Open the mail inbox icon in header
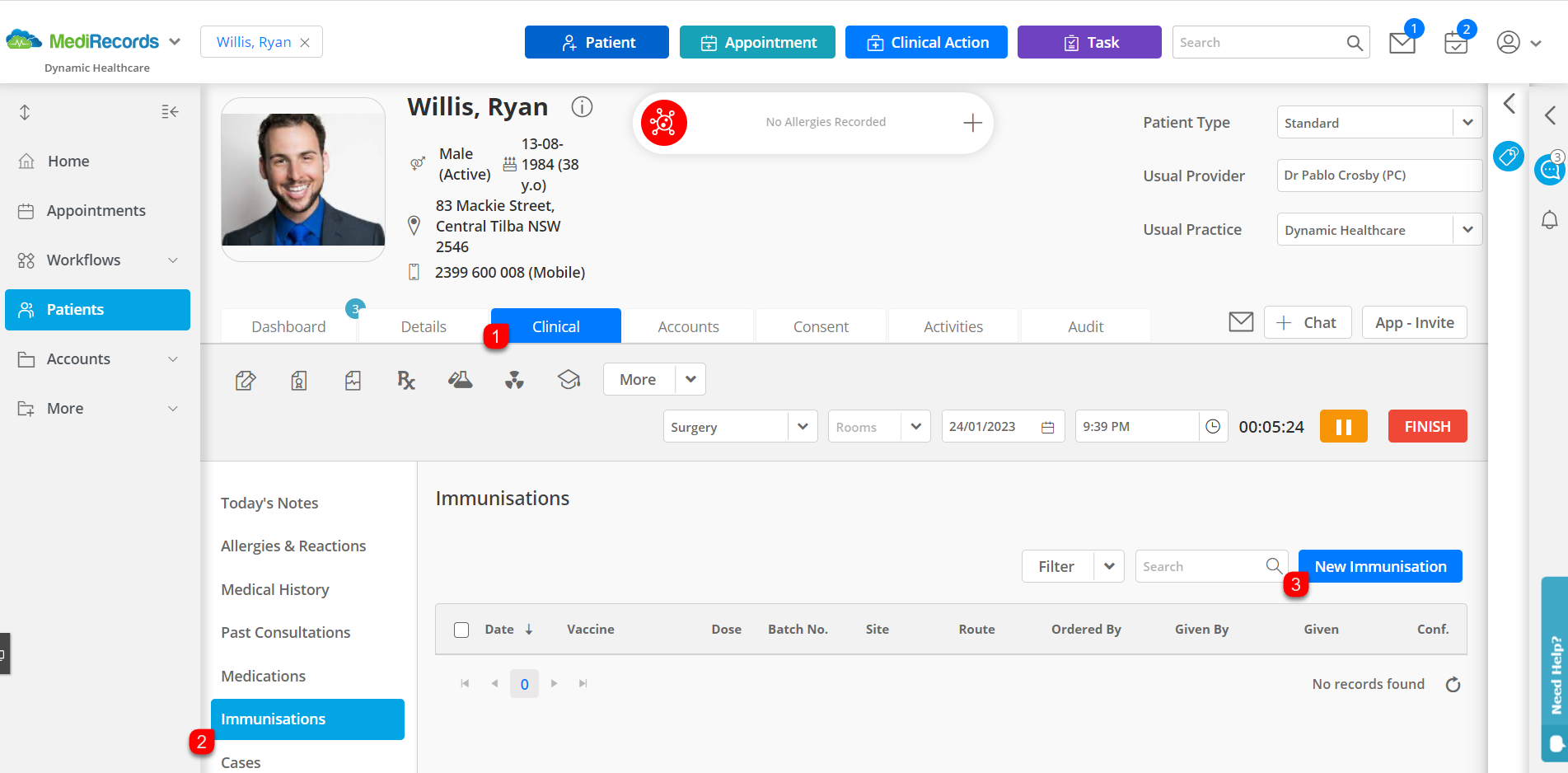The image size is (1568, 773). [x=1402, y=43]
